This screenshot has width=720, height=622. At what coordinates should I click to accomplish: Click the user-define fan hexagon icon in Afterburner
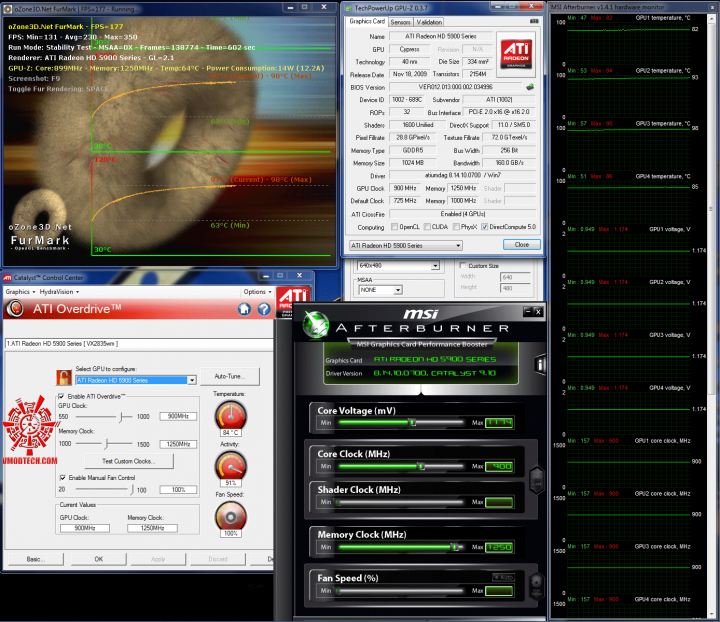(537, 586)
